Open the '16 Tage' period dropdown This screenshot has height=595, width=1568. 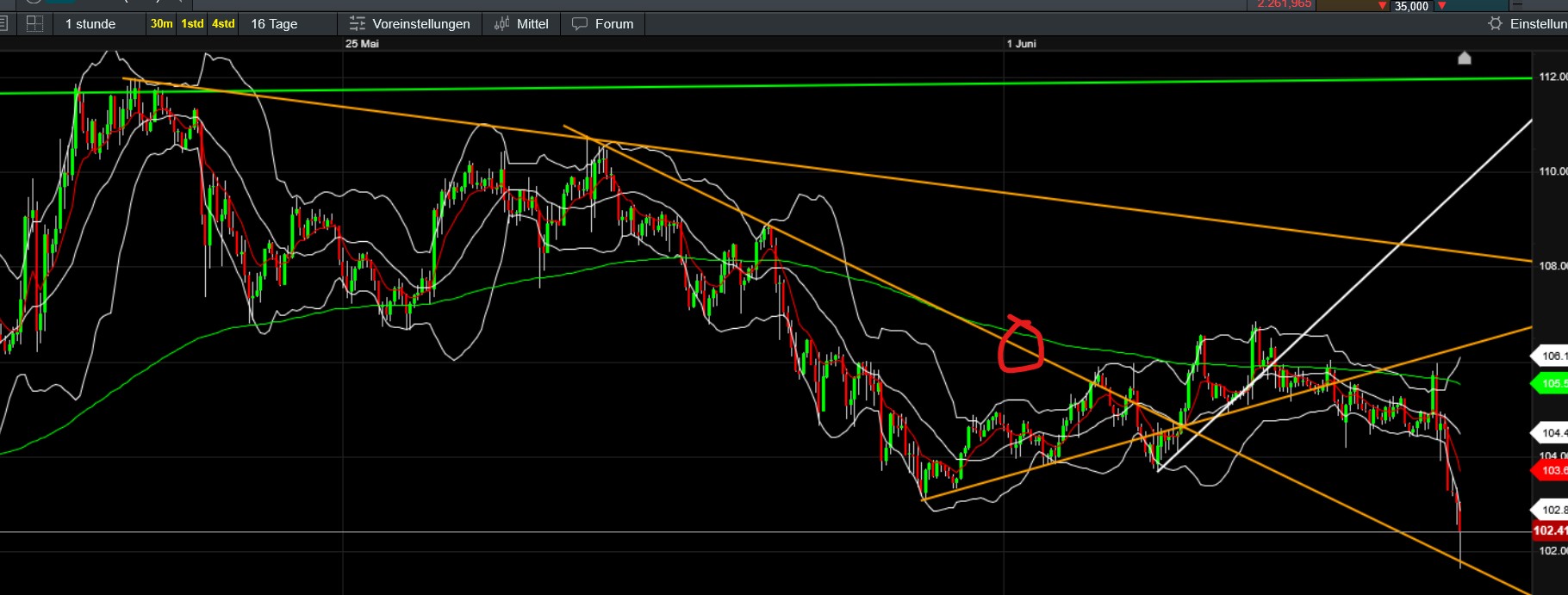[x=274, y=24]
